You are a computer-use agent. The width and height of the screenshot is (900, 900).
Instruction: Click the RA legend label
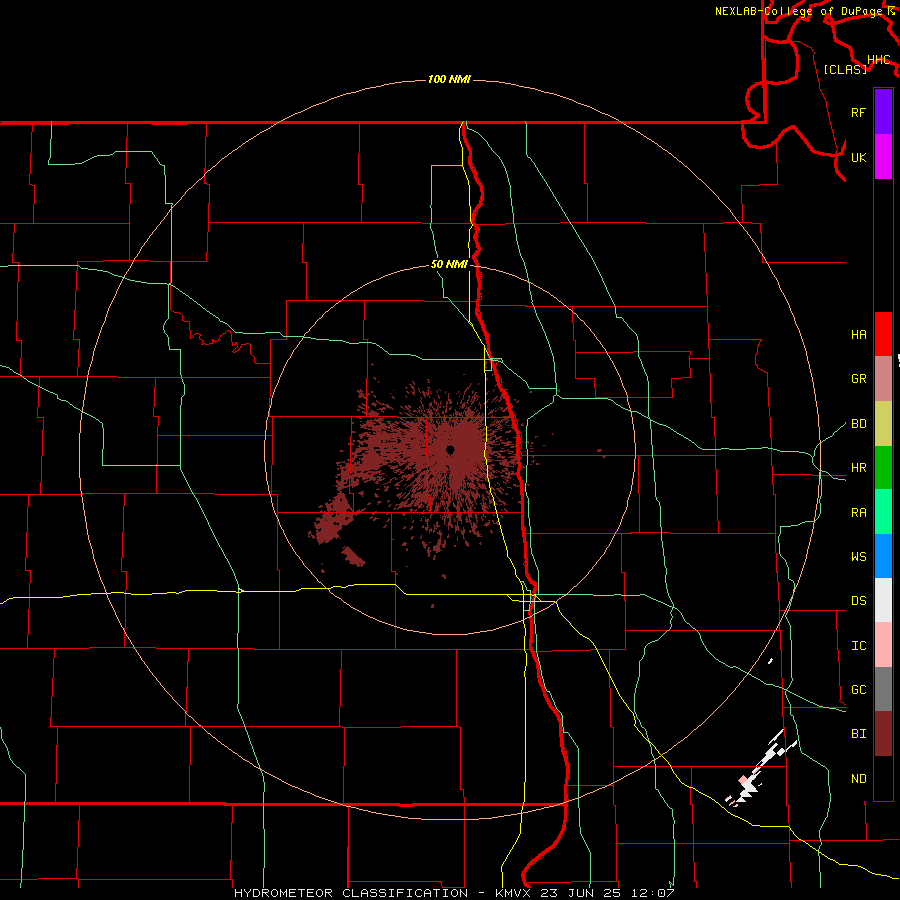(858, 513)
